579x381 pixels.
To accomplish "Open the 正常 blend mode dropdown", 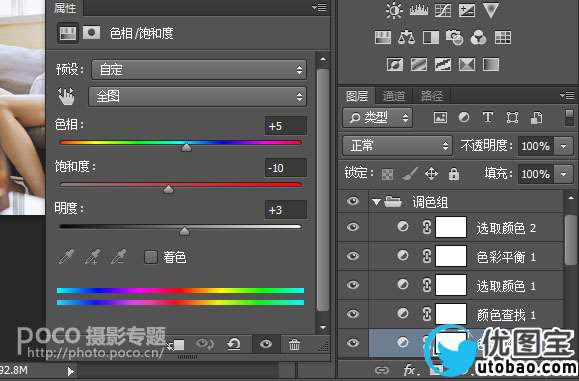I will coord(397,145).
